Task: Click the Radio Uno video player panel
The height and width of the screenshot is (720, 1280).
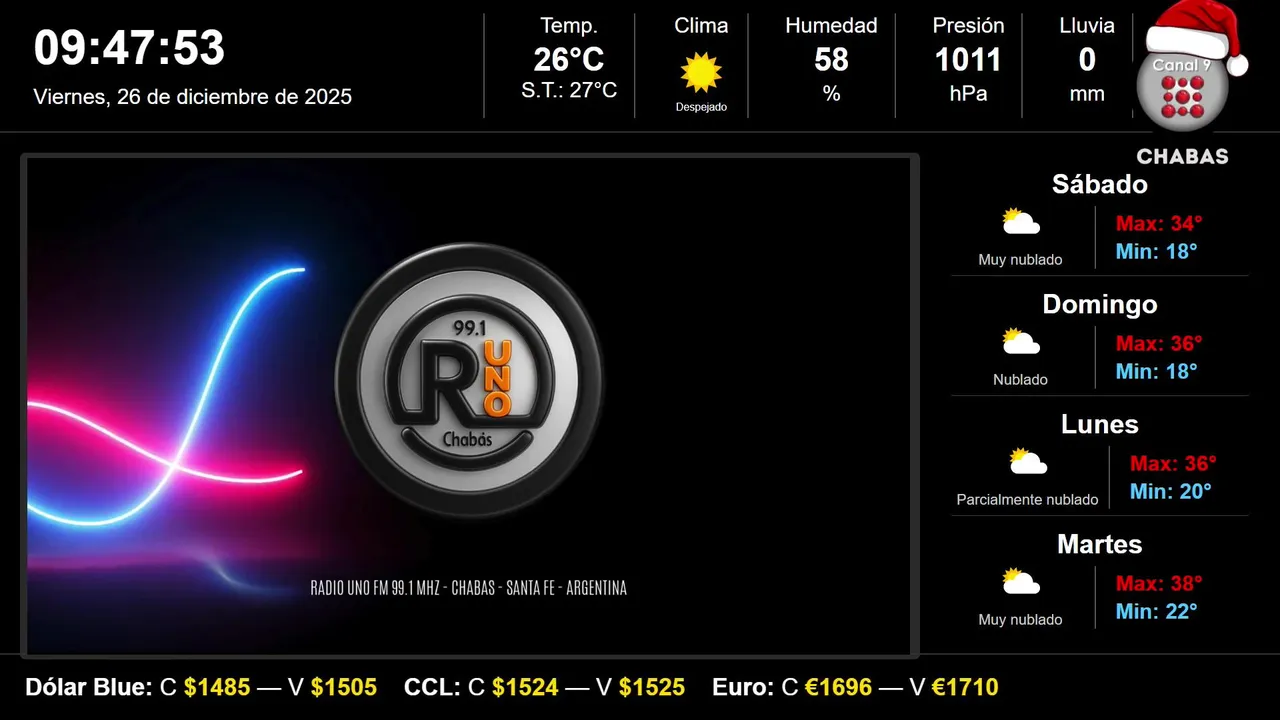Action: [469, 406]
